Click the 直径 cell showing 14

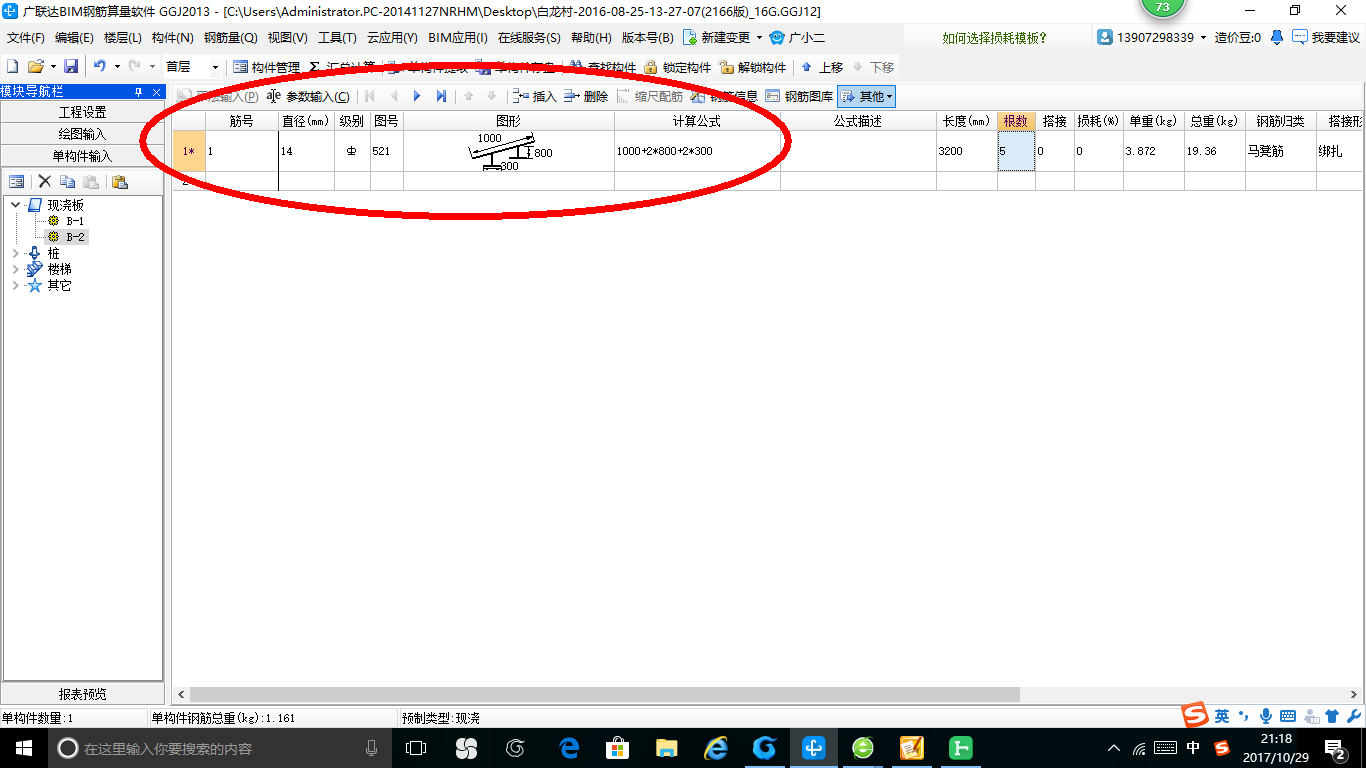(306, 151)
